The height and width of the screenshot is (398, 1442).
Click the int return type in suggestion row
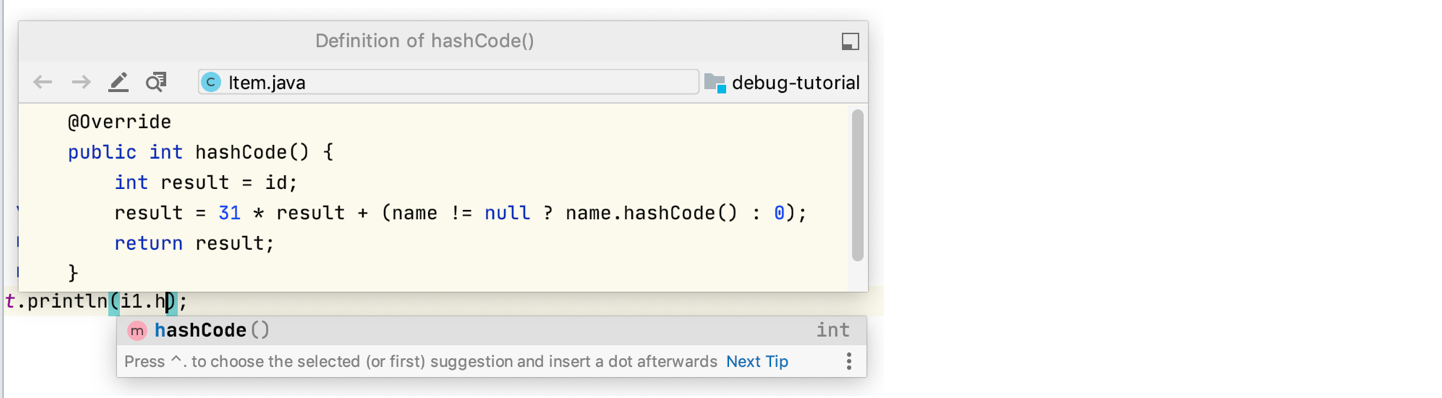(832, 331)
